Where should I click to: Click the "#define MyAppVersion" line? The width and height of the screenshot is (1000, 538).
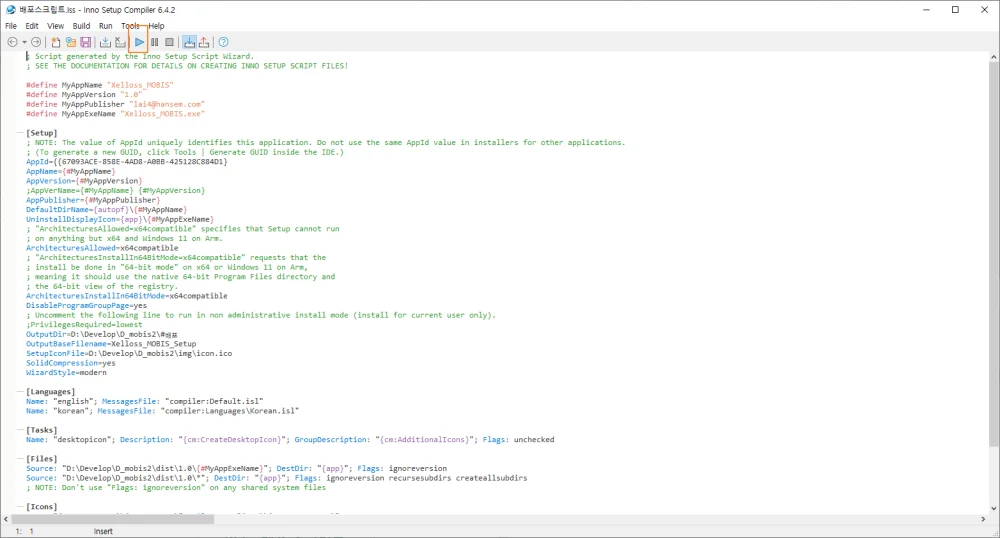(x=84, y=94)
